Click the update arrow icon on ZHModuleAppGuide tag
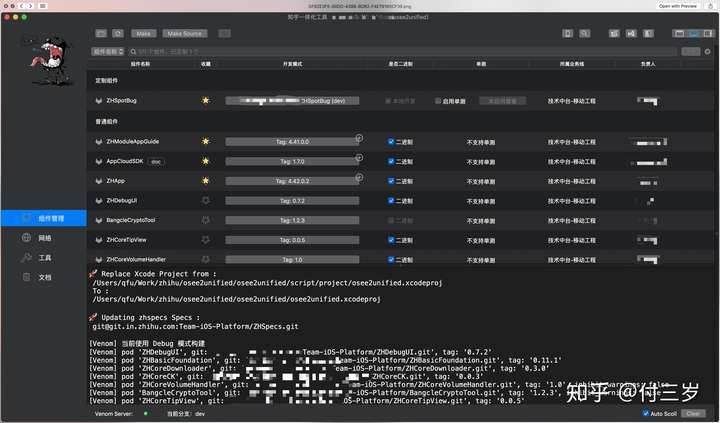 pos(359,138)
